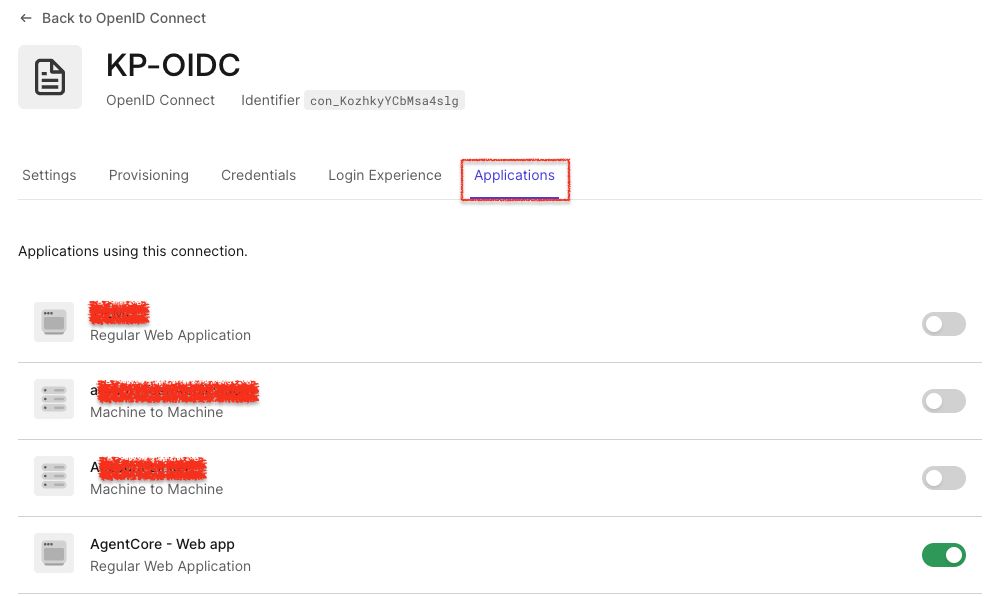Click the KP-OIDC connection document icon
Viewport: 992px width, 597px height.
coord(50,76)
